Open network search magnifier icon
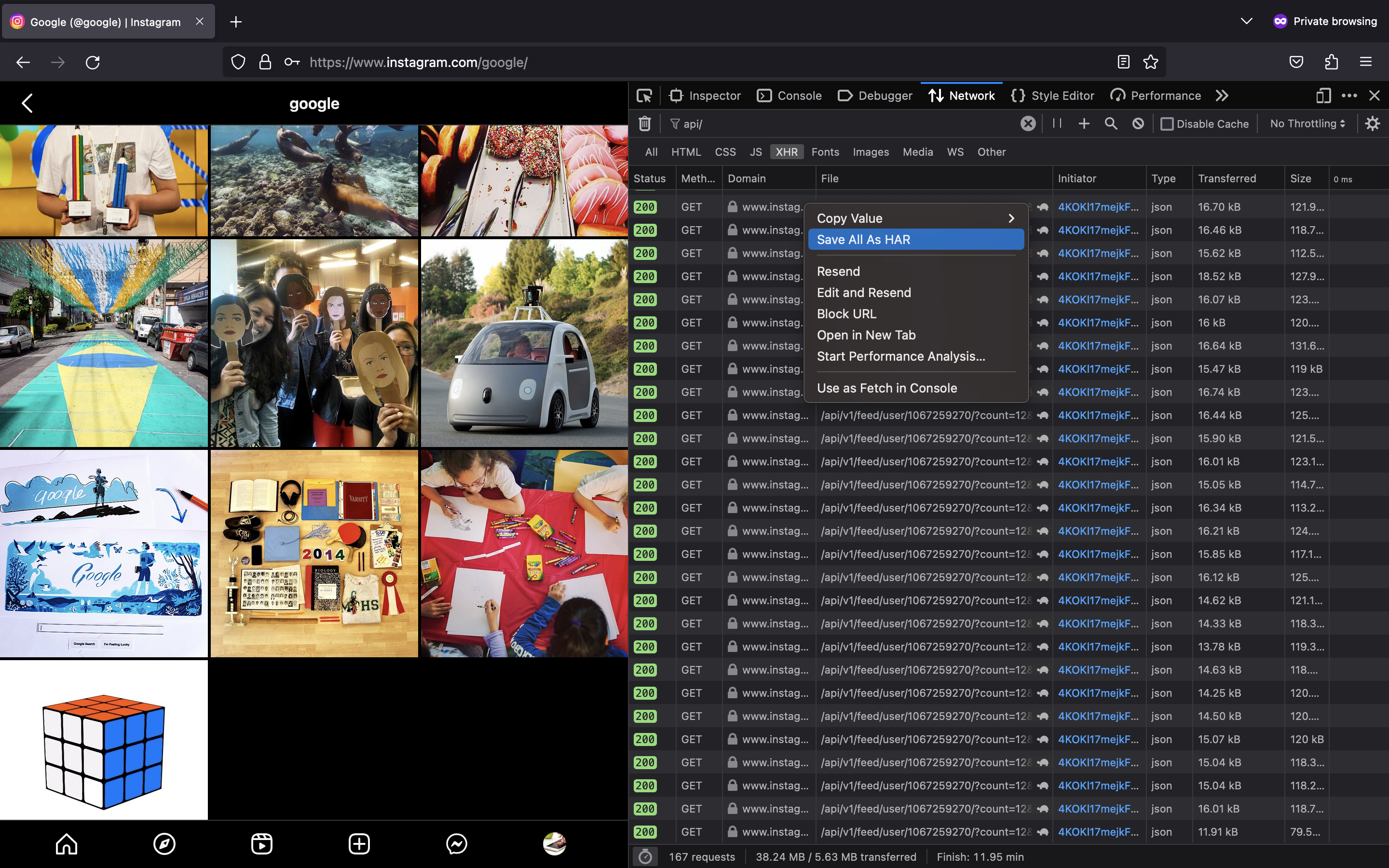Image resolution: width=1389 pixels, height=868 pixels. pos(1111,123)
